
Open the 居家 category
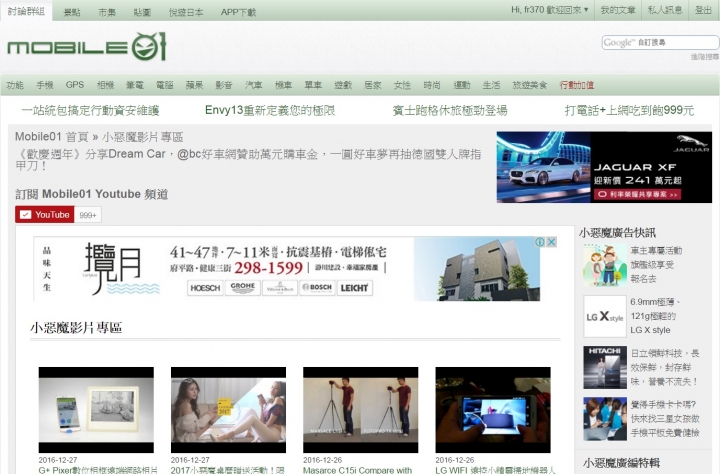tap(372, 85)
